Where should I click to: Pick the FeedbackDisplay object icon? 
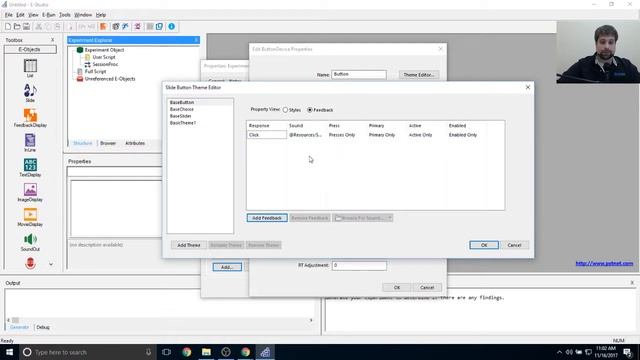pos(30,115)
